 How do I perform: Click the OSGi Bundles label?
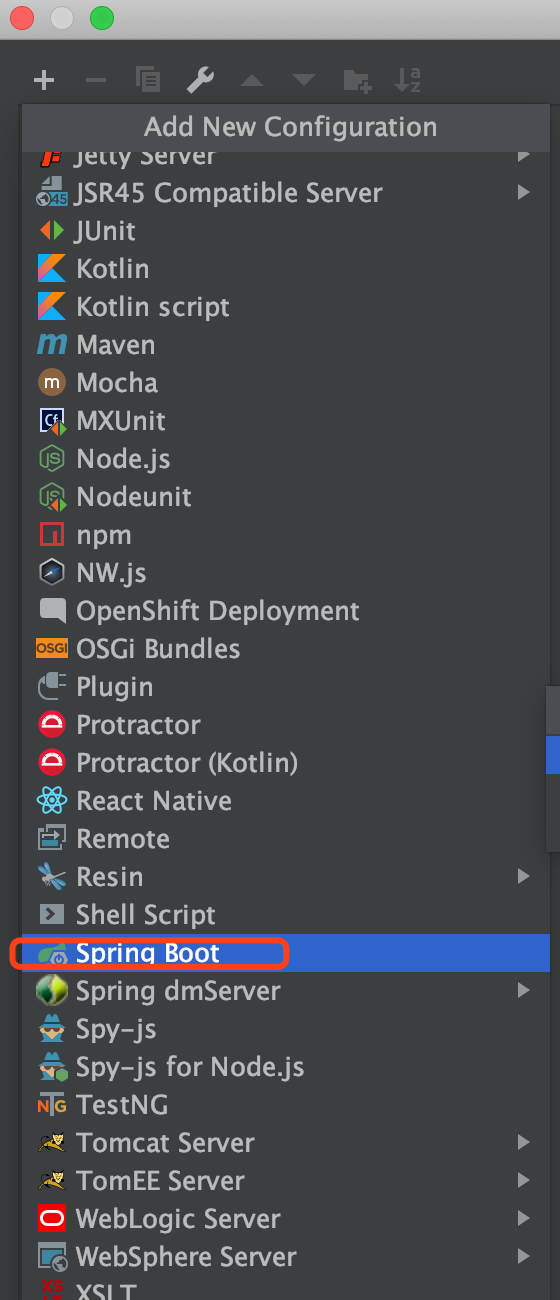point(158,649)
